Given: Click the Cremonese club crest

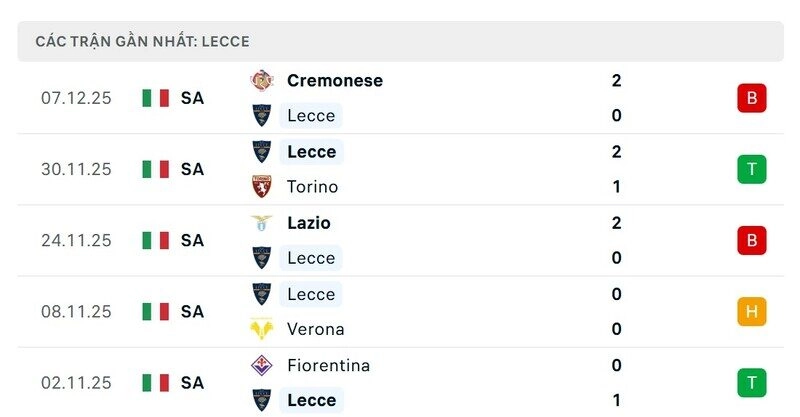Looking at the screenshot, I should click(x=262, y=80).
